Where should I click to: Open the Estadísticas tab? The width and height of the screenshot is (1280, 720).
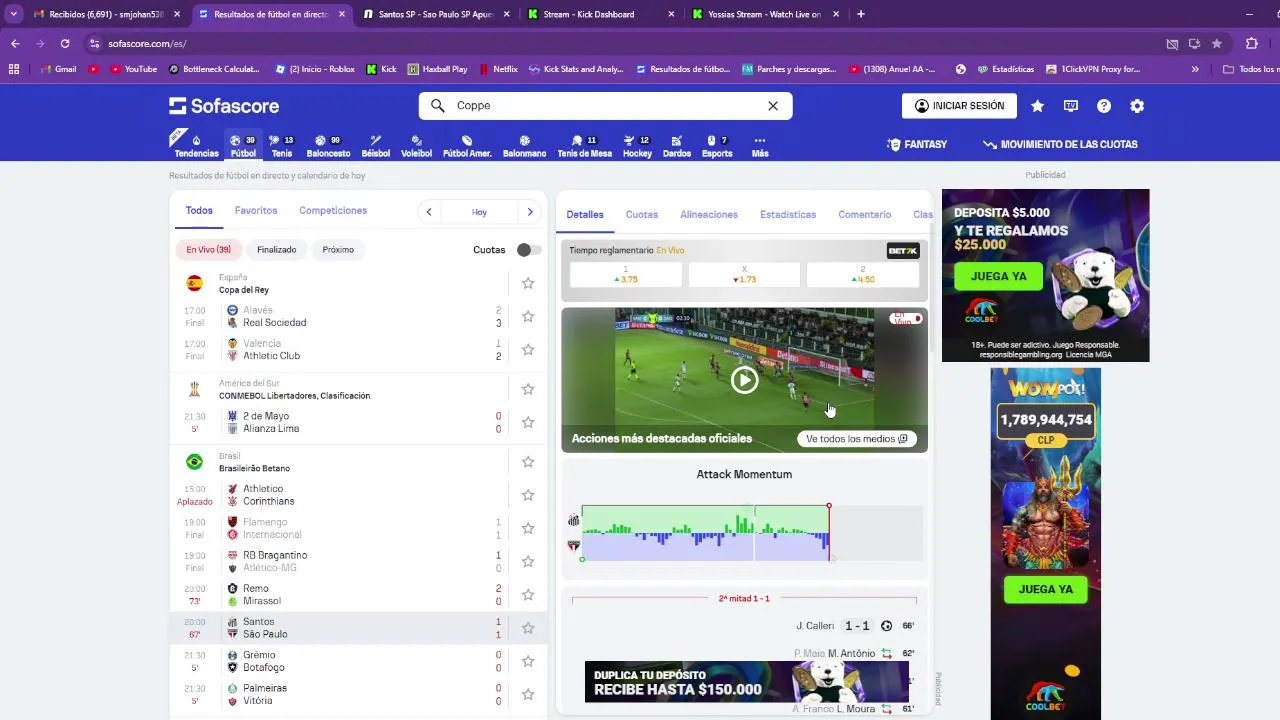click(788, 215)
